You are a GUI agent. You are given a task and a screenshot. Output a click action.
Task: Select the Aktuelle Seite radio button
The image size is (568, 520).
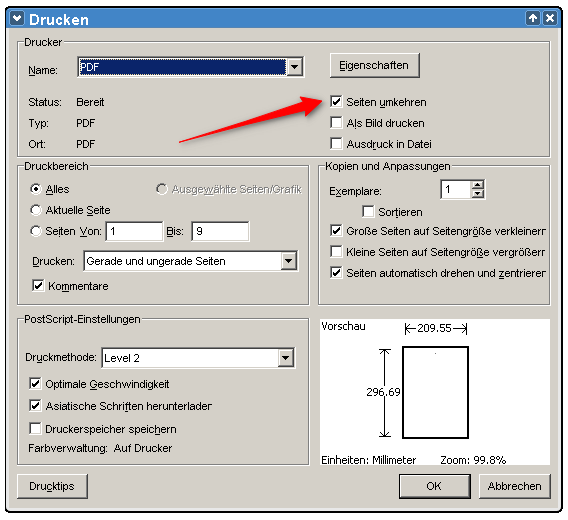(x=36, y=210)
